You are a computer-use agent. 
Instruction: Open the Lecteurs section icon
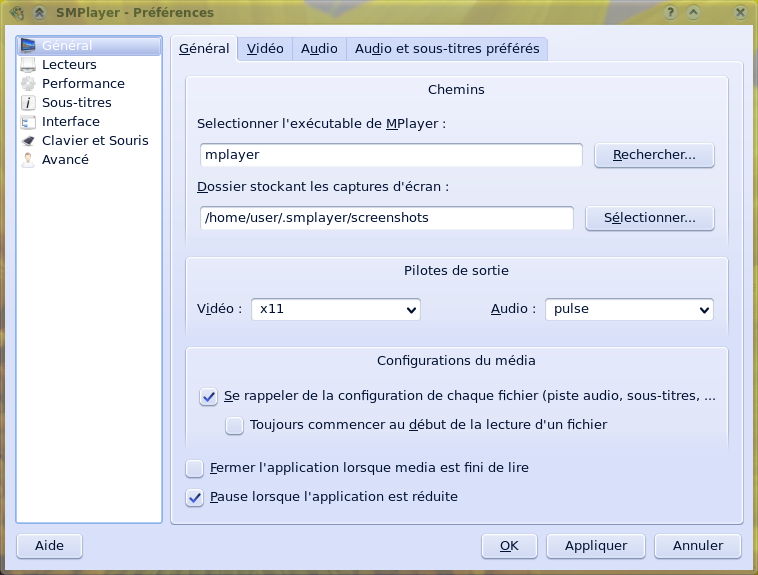[x=28, y=65]
